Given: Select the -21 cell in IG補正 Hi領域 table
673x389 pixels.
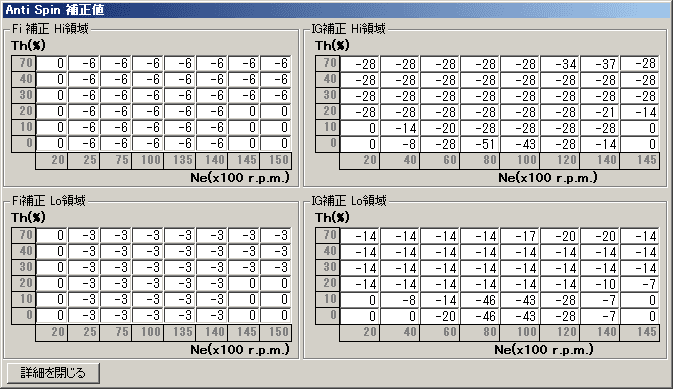Looking at the screenshot, I should [600, 112].
